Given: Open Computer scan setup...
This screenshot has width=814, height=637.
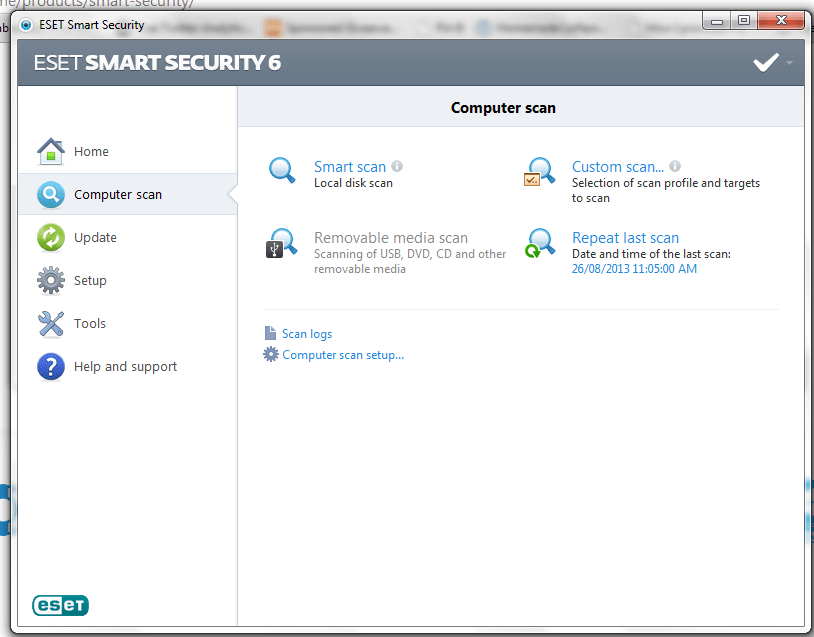Looking at the screenshot, I should [343, 355].
